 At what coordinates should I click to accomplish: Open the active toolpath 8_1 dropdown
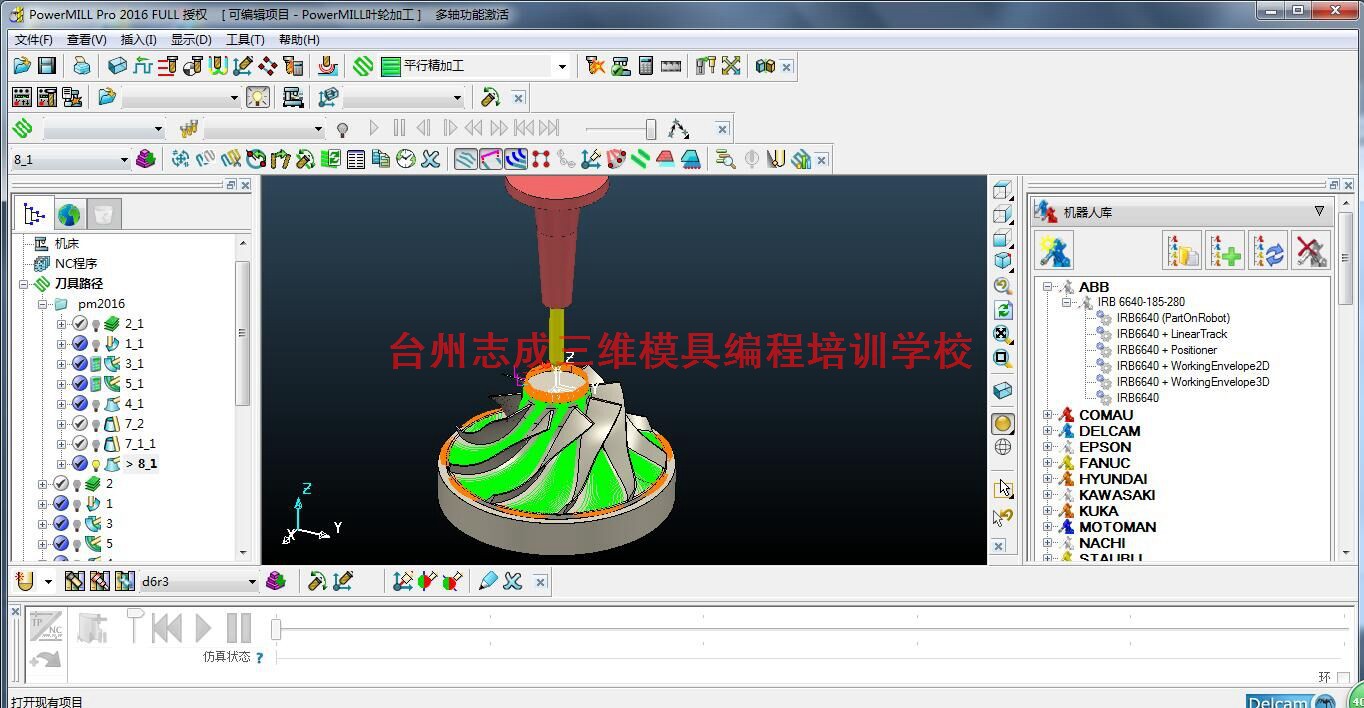point(124,159)
